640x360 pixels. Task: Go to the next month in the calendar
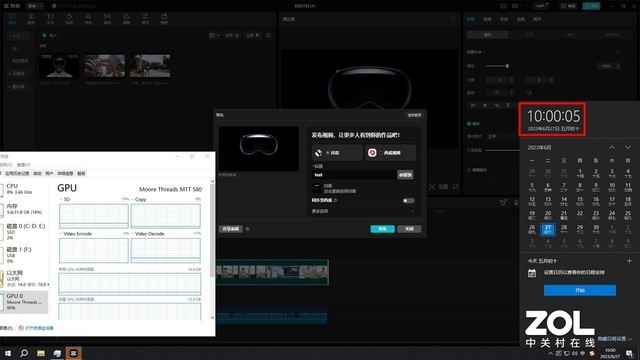point(628,147)
